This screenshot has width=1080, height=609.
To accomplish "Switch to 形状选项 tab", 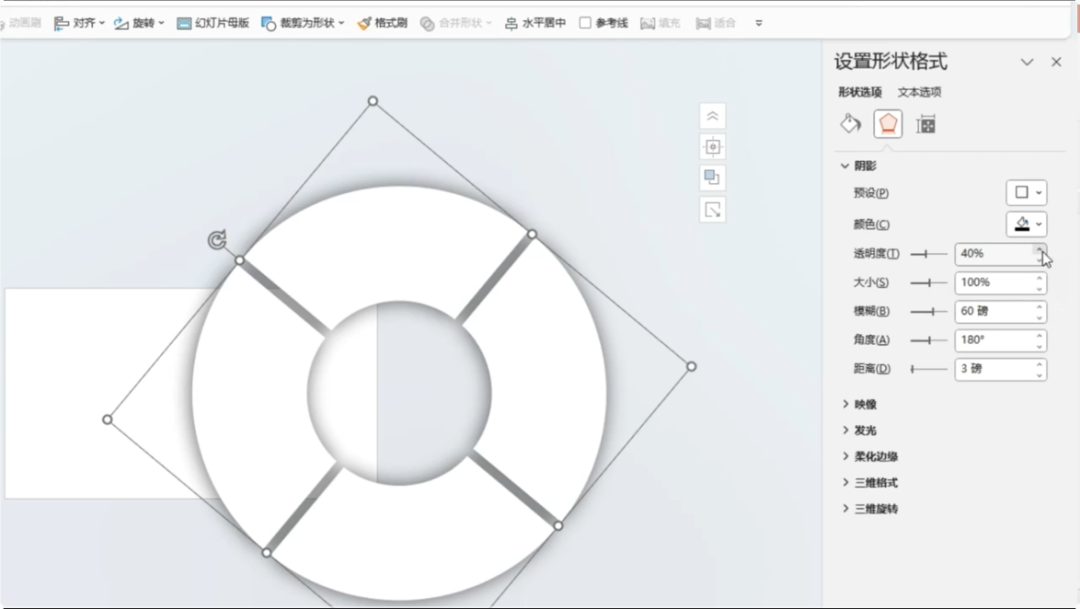I will click(860, 92).
